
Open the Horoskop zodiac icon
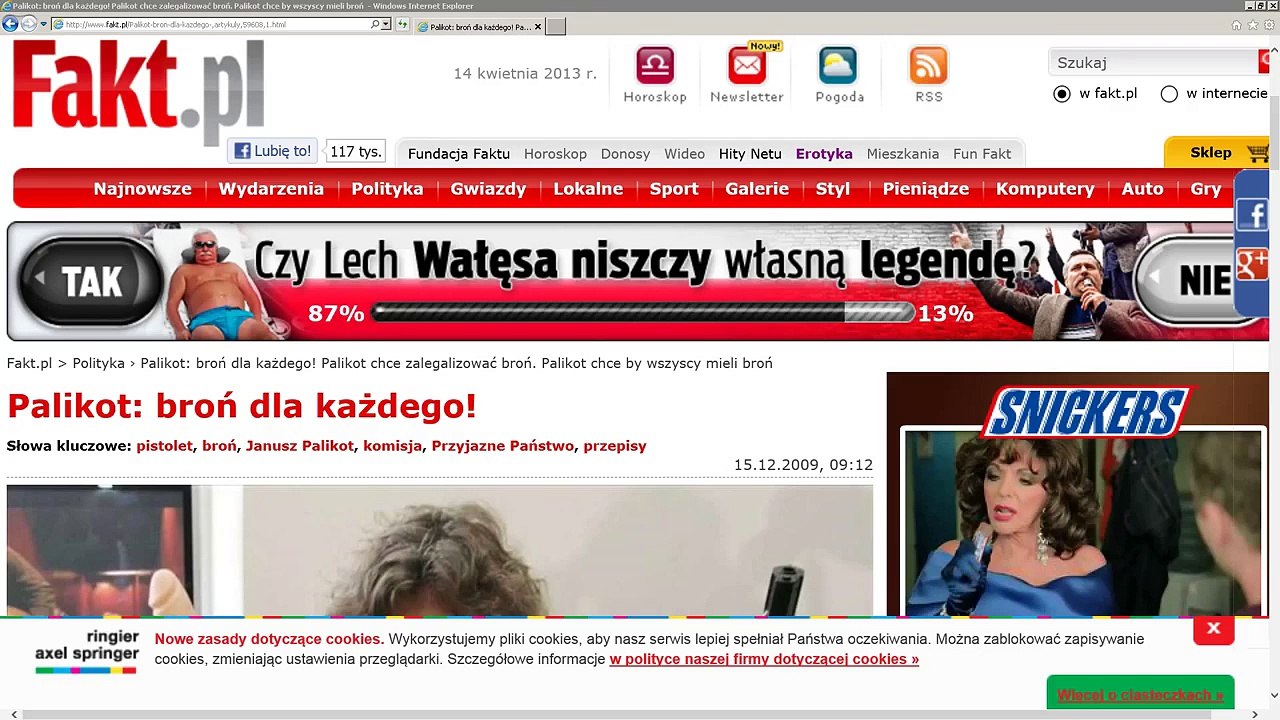click(655, 66)
